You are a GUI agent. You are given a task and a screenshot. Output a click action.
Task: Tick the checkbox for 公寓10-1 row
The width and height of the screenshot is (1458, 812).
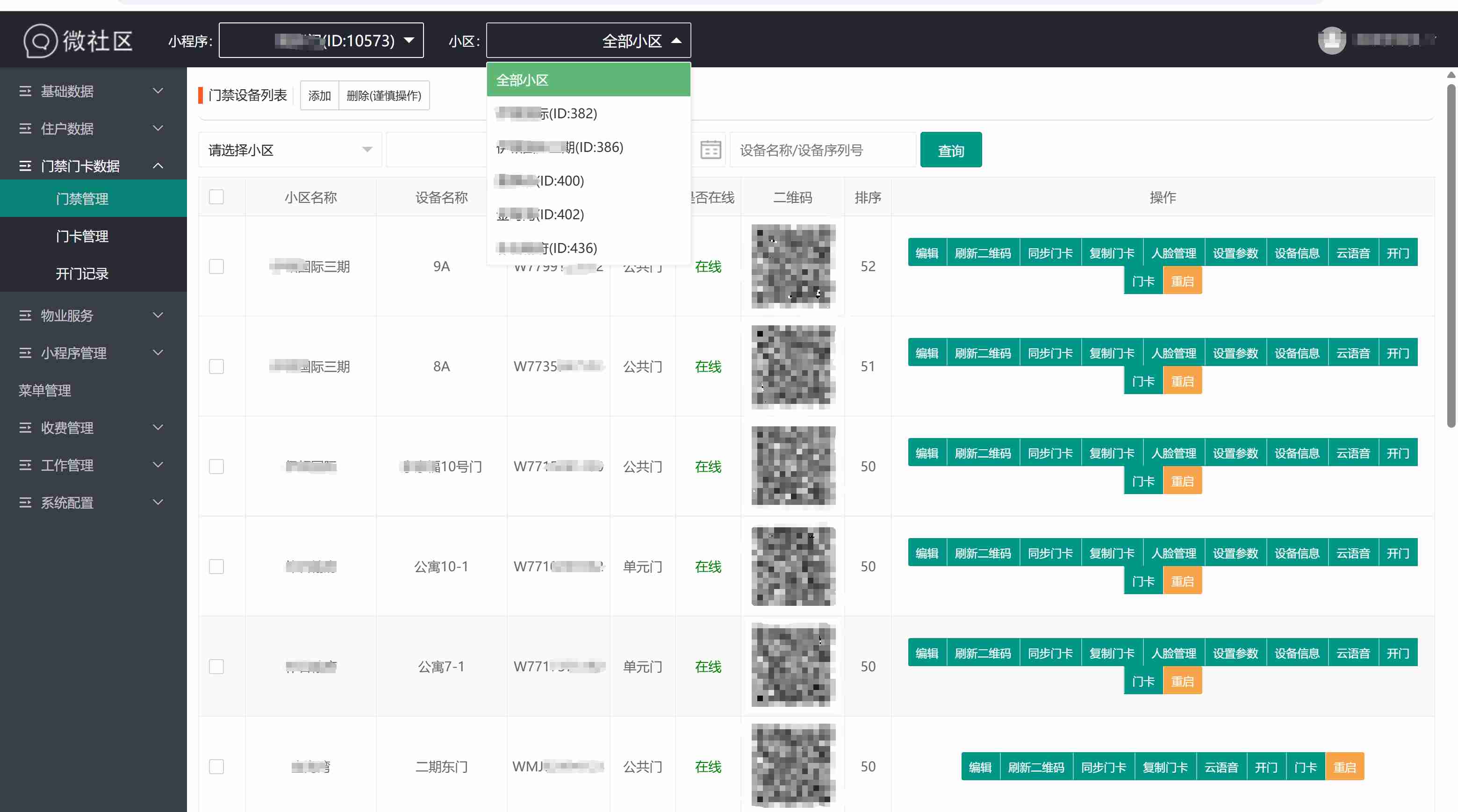pos(216,567)
